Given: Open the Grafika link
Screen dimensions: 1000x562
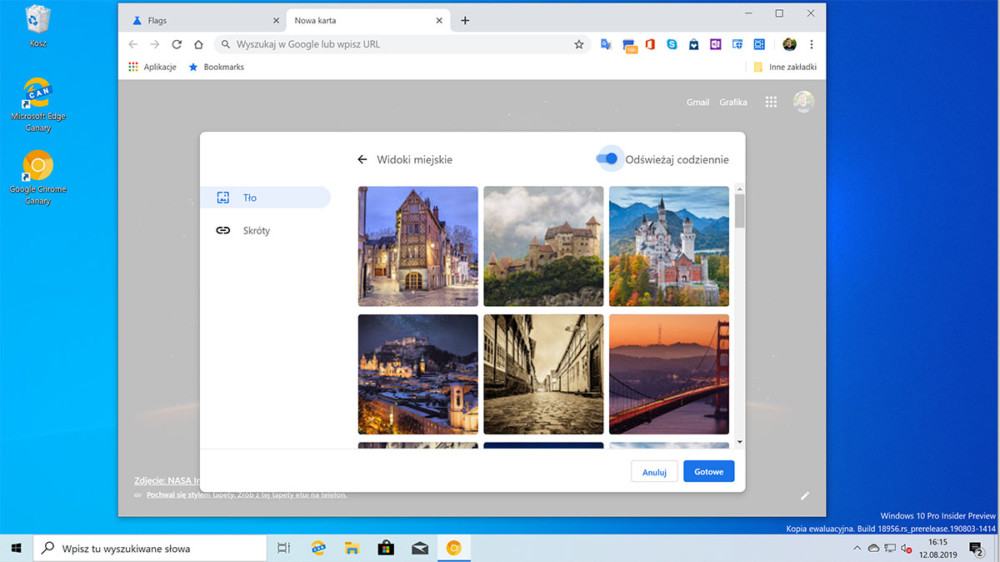Looking at the screenshot, I should tap(733, 102).
